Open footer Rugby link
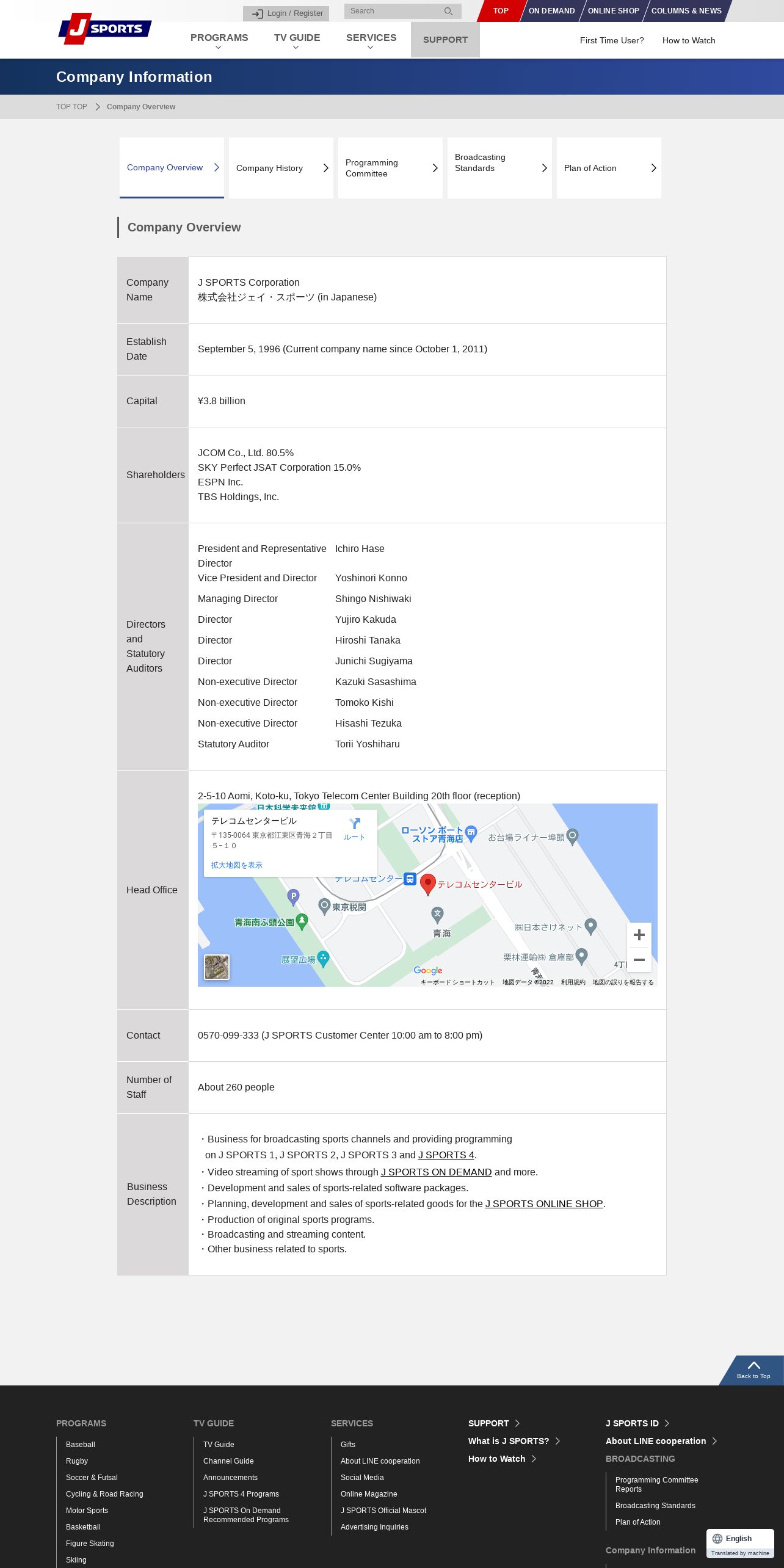784x1568 pixels. pyautogui.click(x=77, y=1461)
